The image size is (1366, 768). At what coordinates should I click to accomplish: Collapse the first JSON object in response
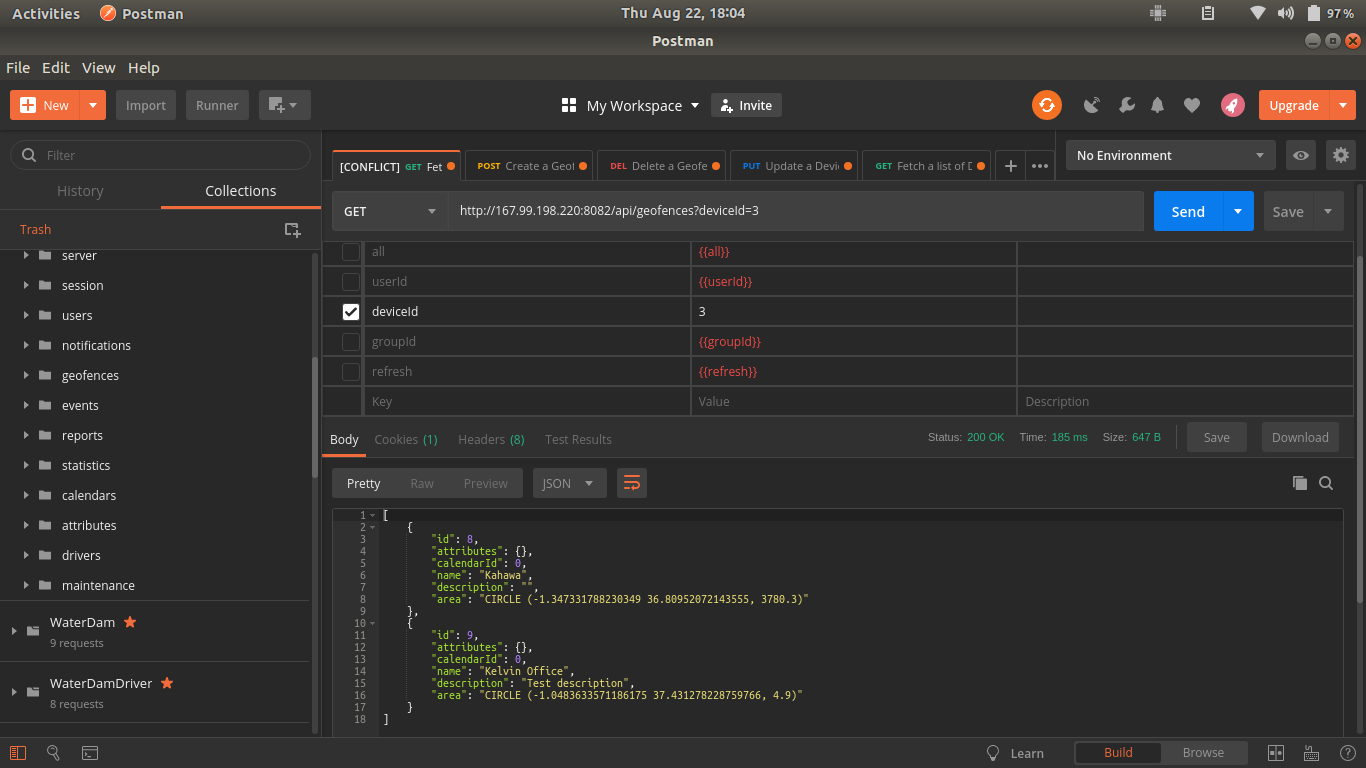click(x=373, y=526)
